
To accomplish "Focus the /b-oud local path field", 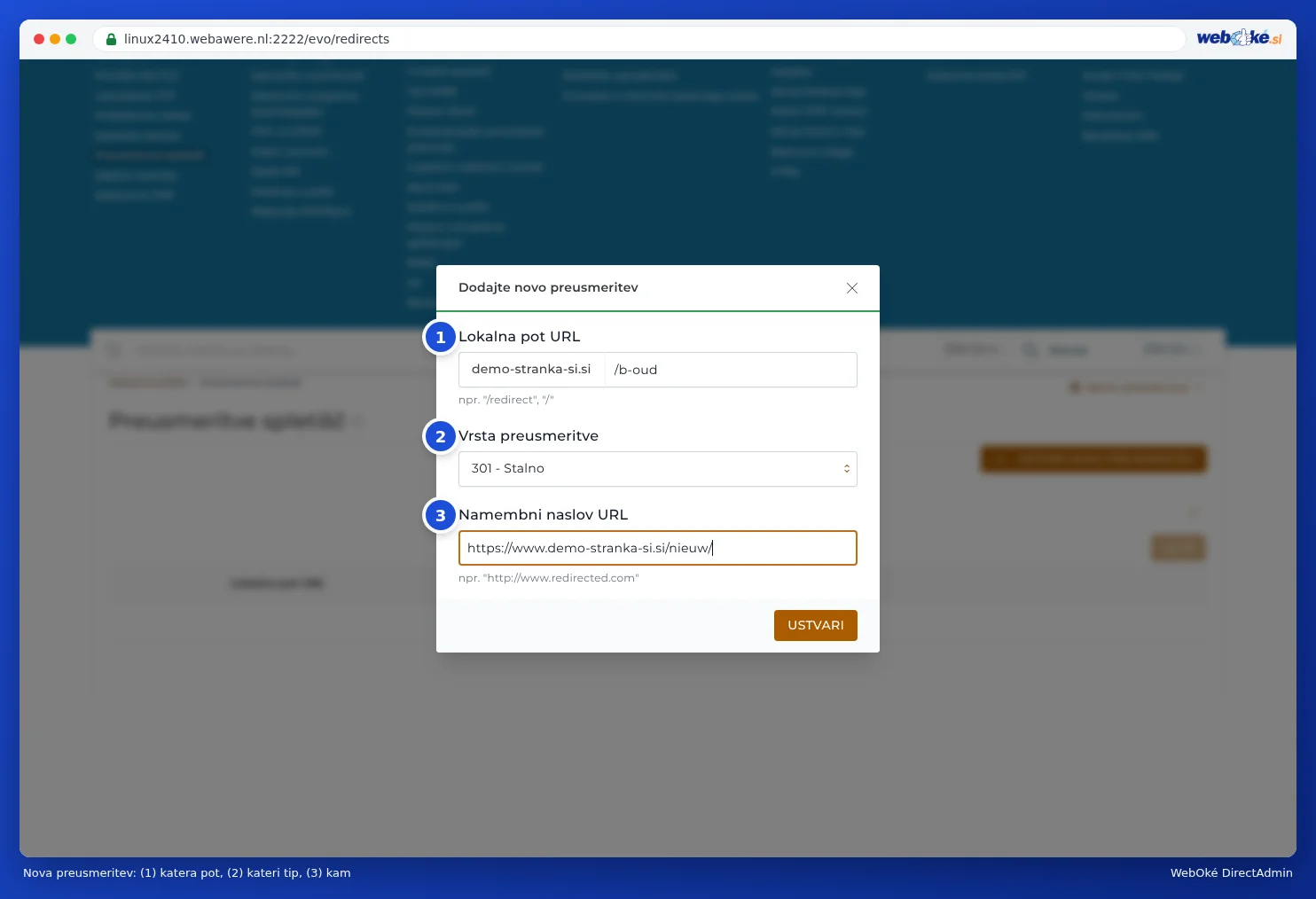I will pos(731,370).
